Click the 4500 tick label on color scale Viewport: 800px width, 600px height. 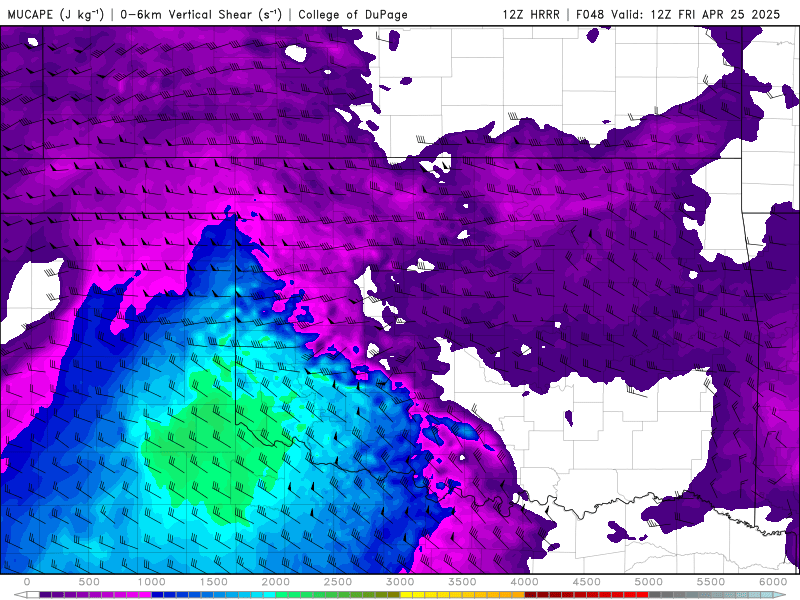click(x=587, y=582)
